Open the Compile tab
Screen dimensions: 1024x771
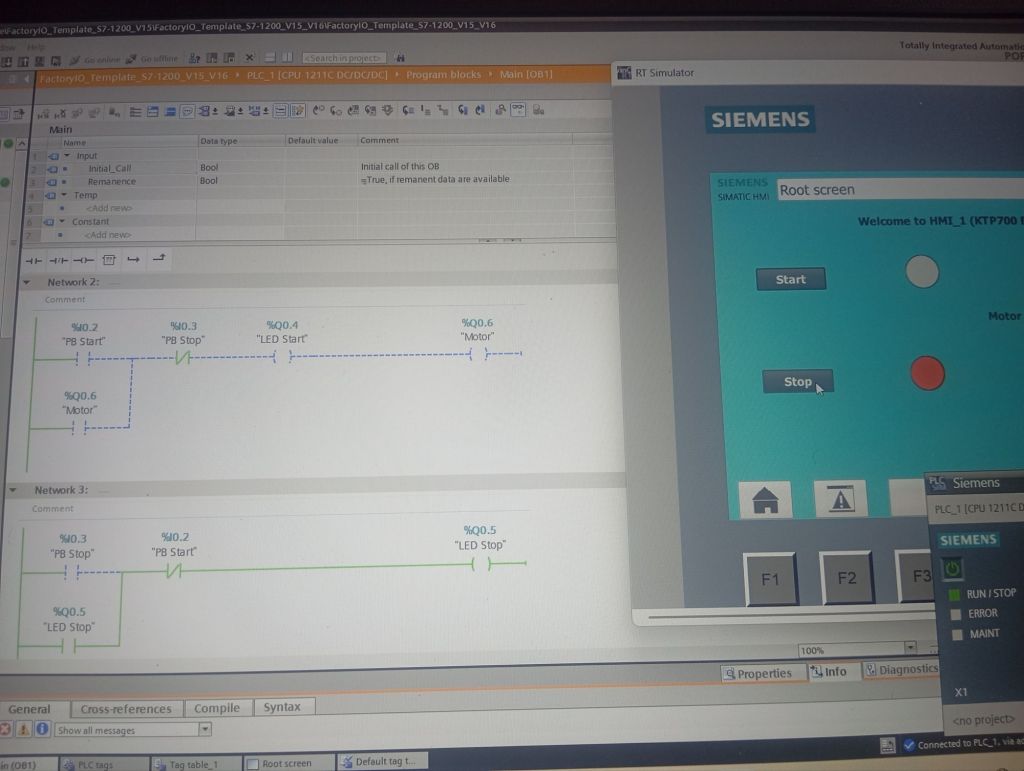point(217,708)
